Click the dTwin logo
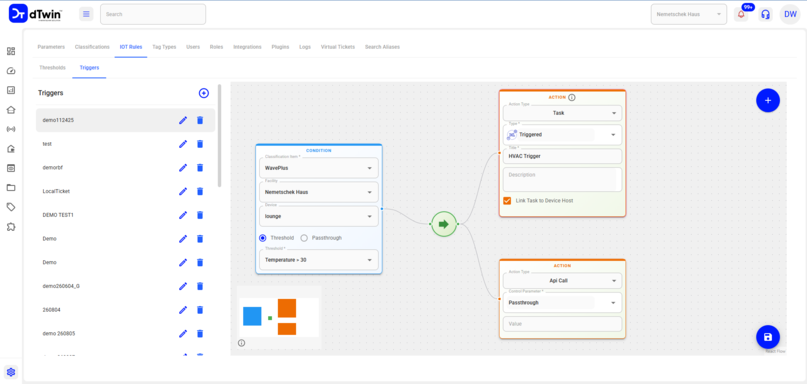 pos(36,14)
